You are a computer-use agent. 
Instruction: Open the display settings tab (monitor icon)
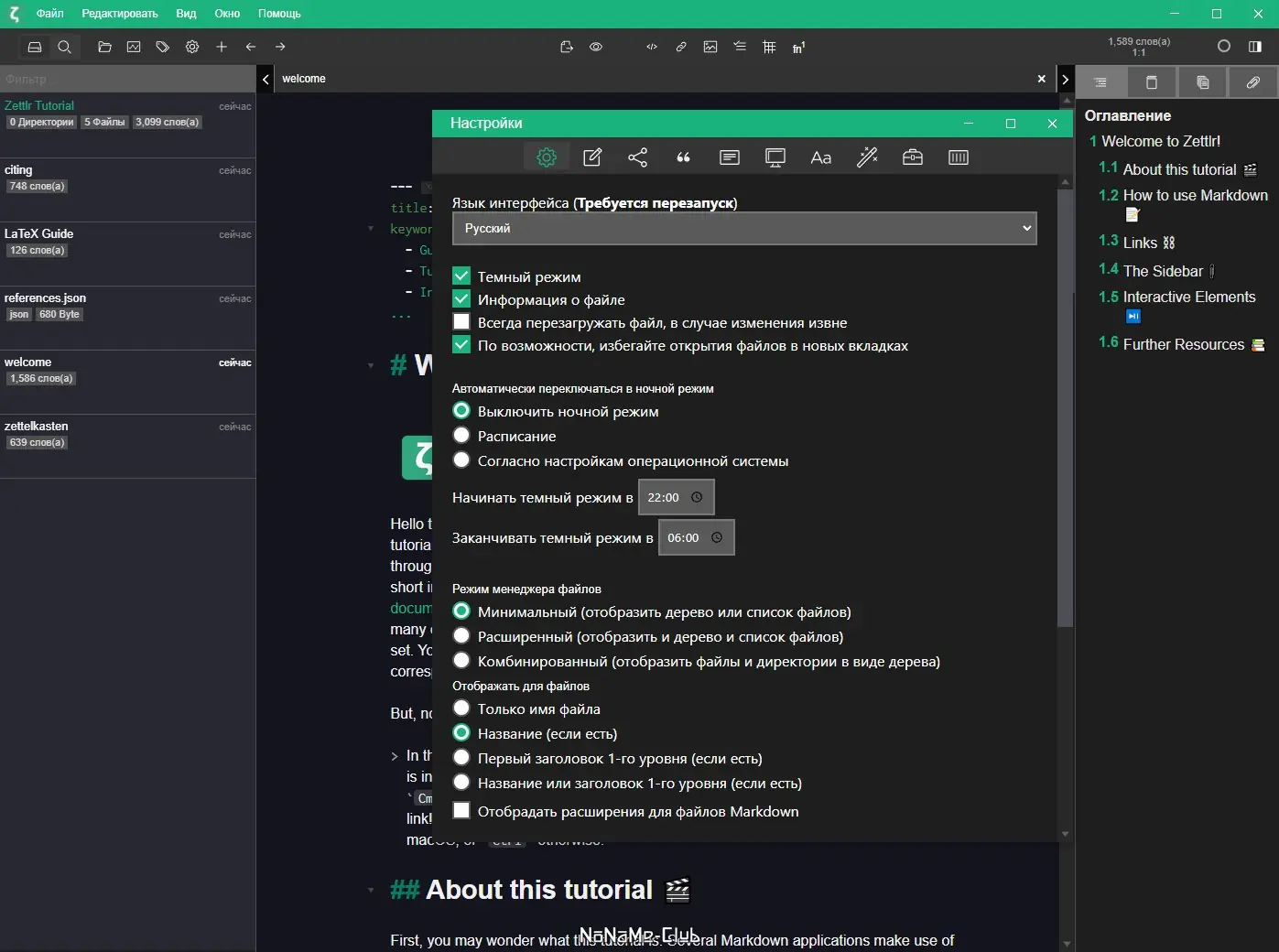click(775, 157)
